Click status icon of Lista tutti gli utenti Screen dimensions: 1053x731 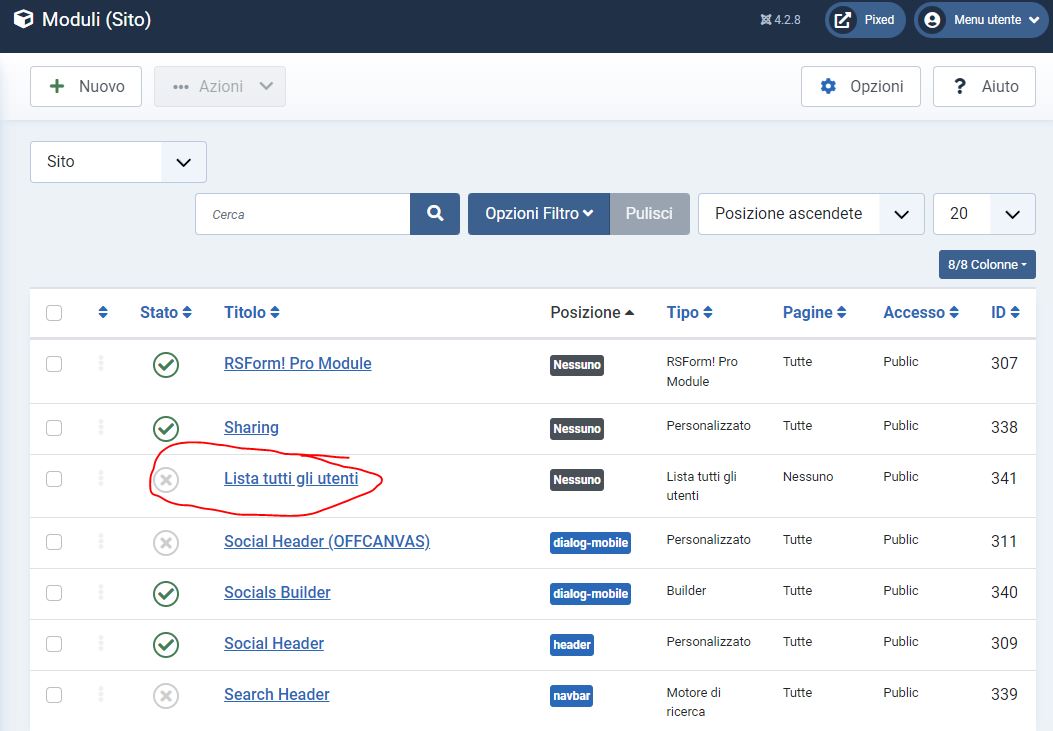pyautogui.click(x=166, y=480)
